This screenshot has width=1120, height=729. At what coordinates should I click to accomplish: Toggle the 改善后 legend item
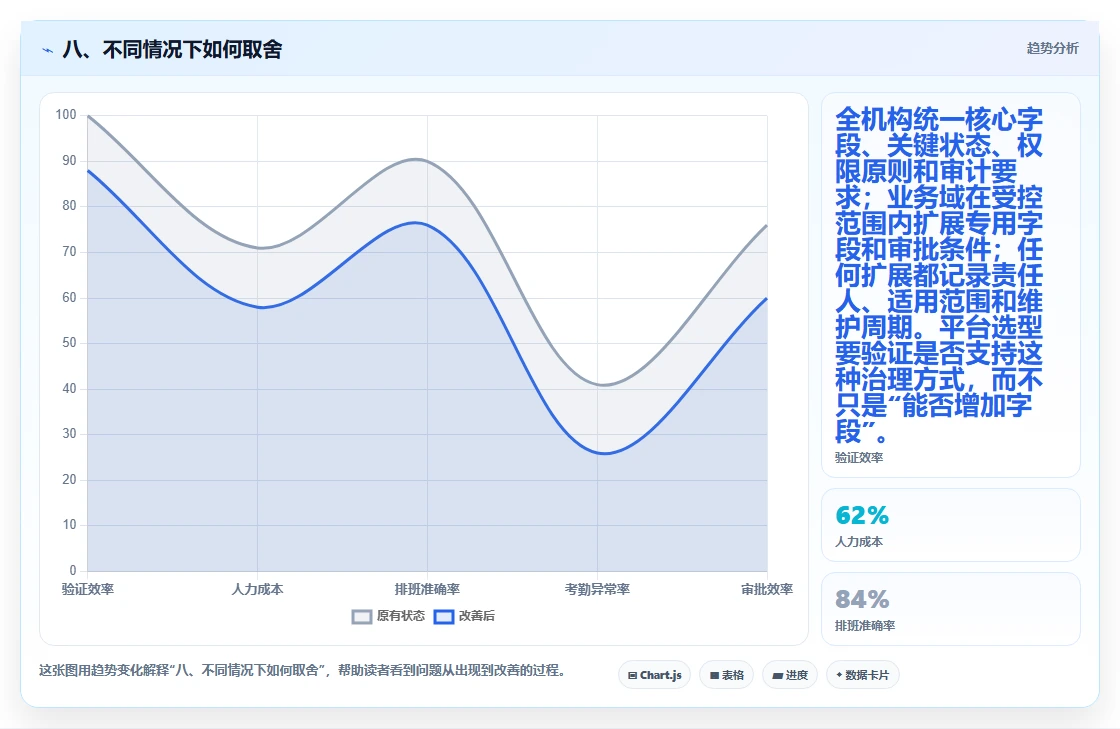464,616
